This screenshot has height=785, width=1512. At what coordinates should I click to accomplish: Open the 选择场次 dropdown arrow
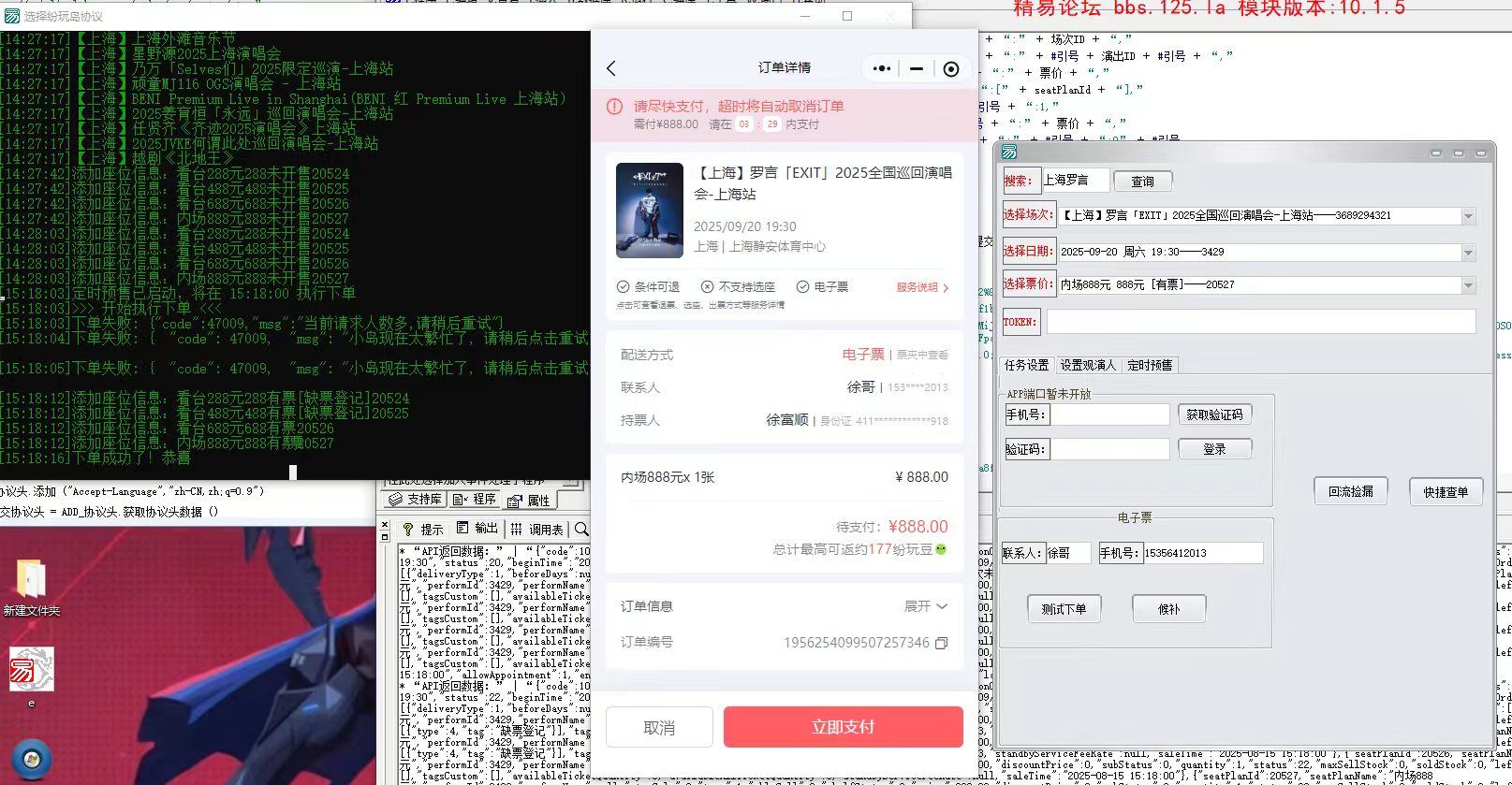[1468, 215]
